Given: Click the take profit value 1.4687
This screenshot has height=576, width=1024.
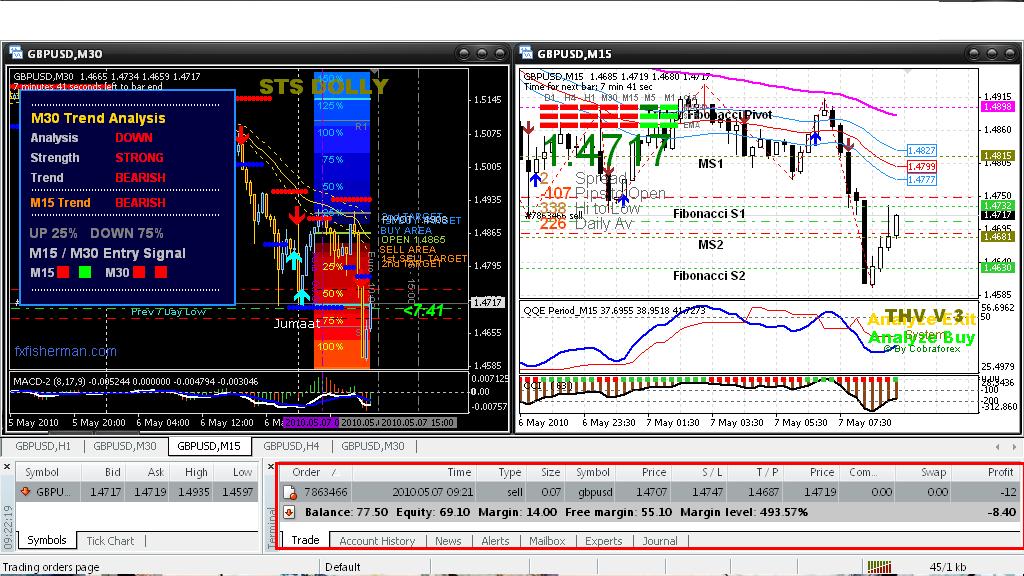Looking at the screenshot, I should tap(763, 492).
